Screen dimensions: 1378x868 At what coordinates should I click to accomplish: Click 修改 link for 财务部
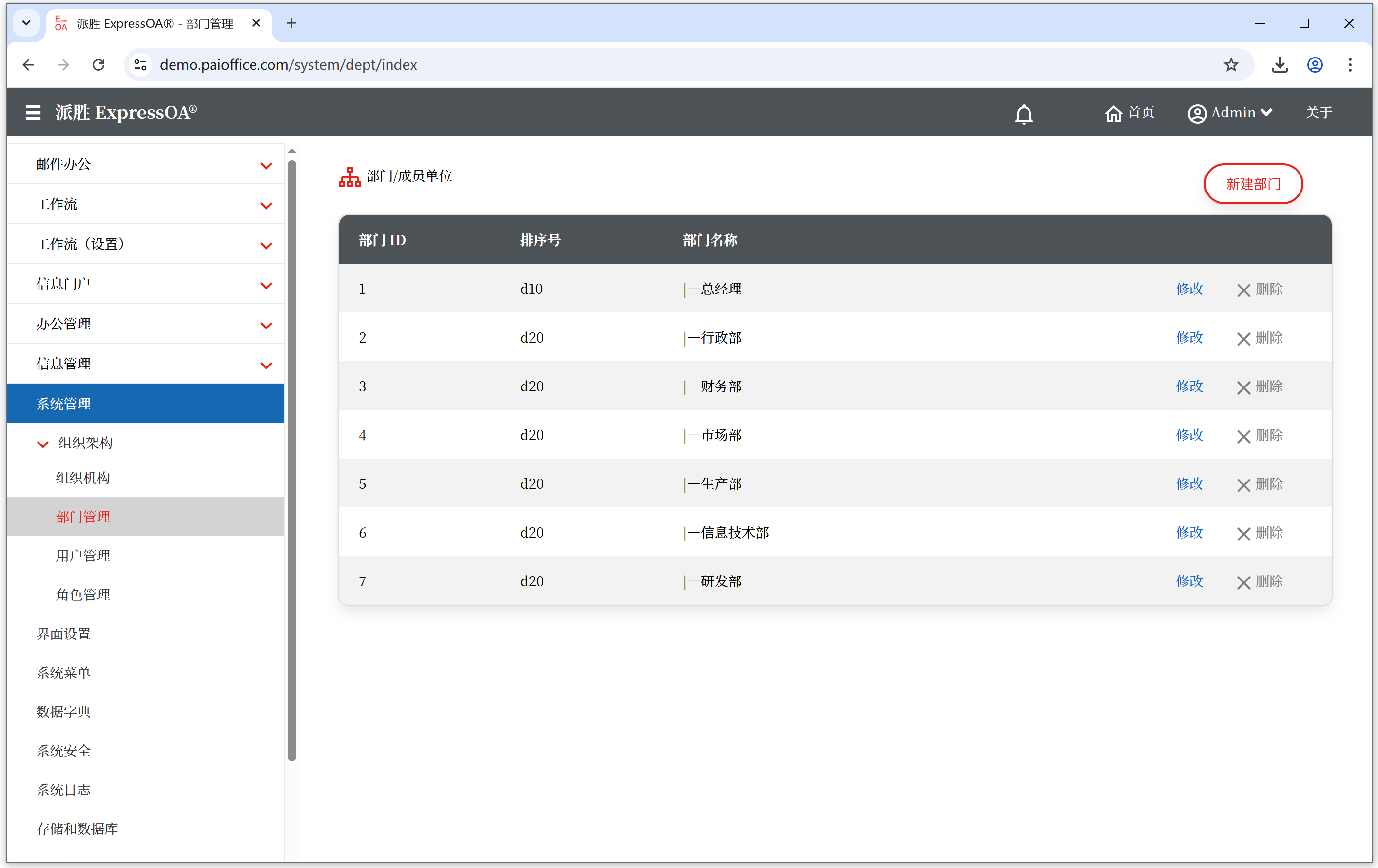point(1188,386)
